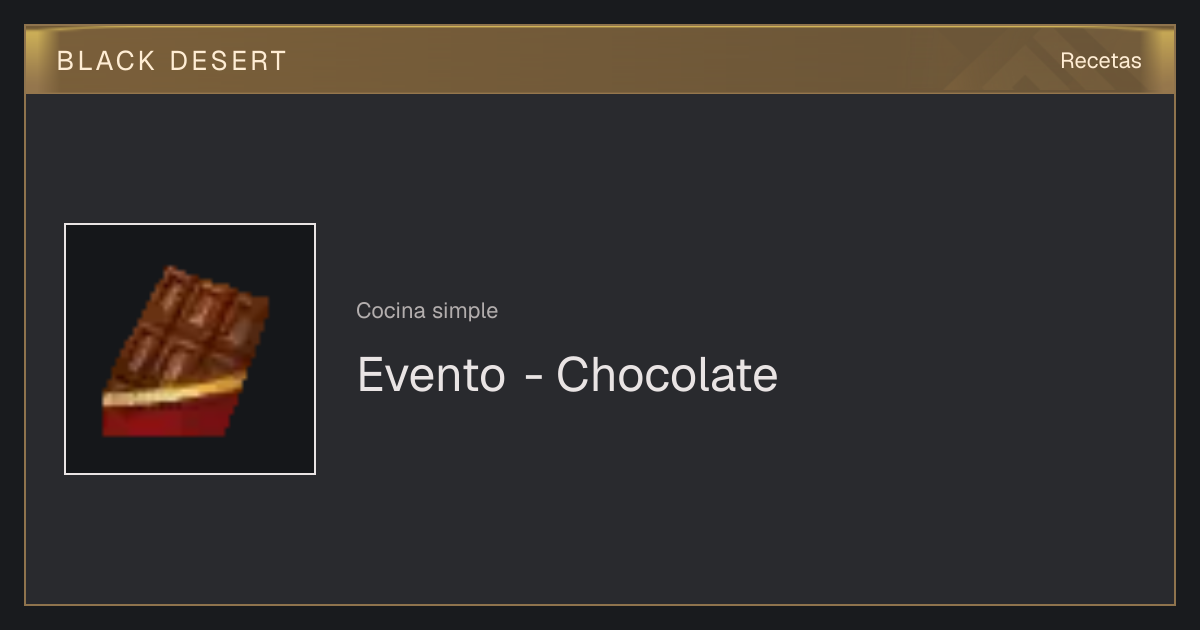This screenshot has height=630, width=1200.
Task: Click the word Evento in the heading
Action: click(431, 375)
